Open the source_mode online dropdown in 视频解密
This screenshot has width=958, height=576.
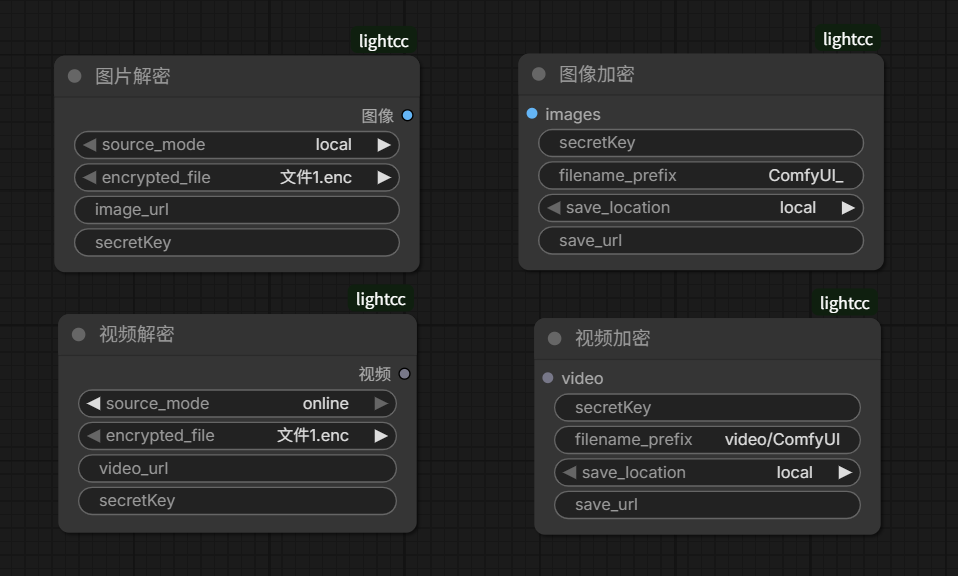[x=237, y=404]
